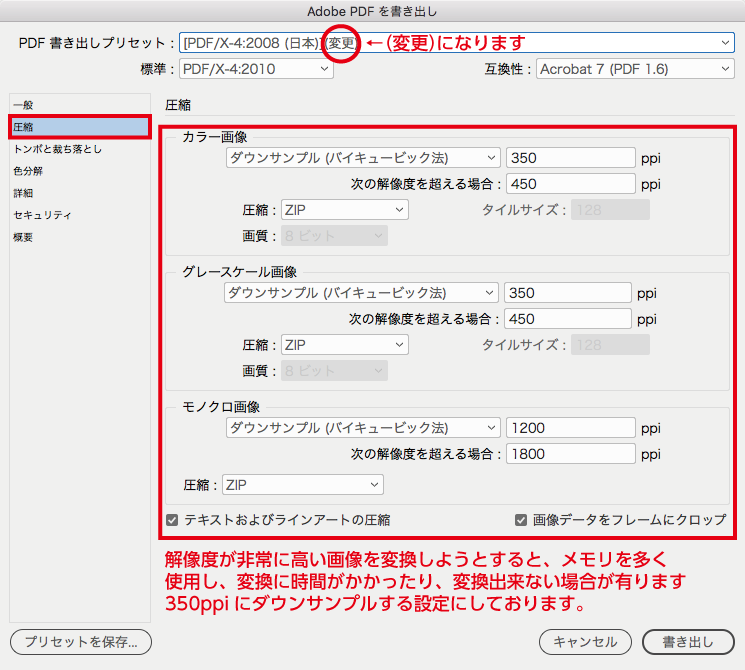Open グレースケール画像 画質 8ビット dropdown
This screenshot has height=670, width=745.
(334, 371)
